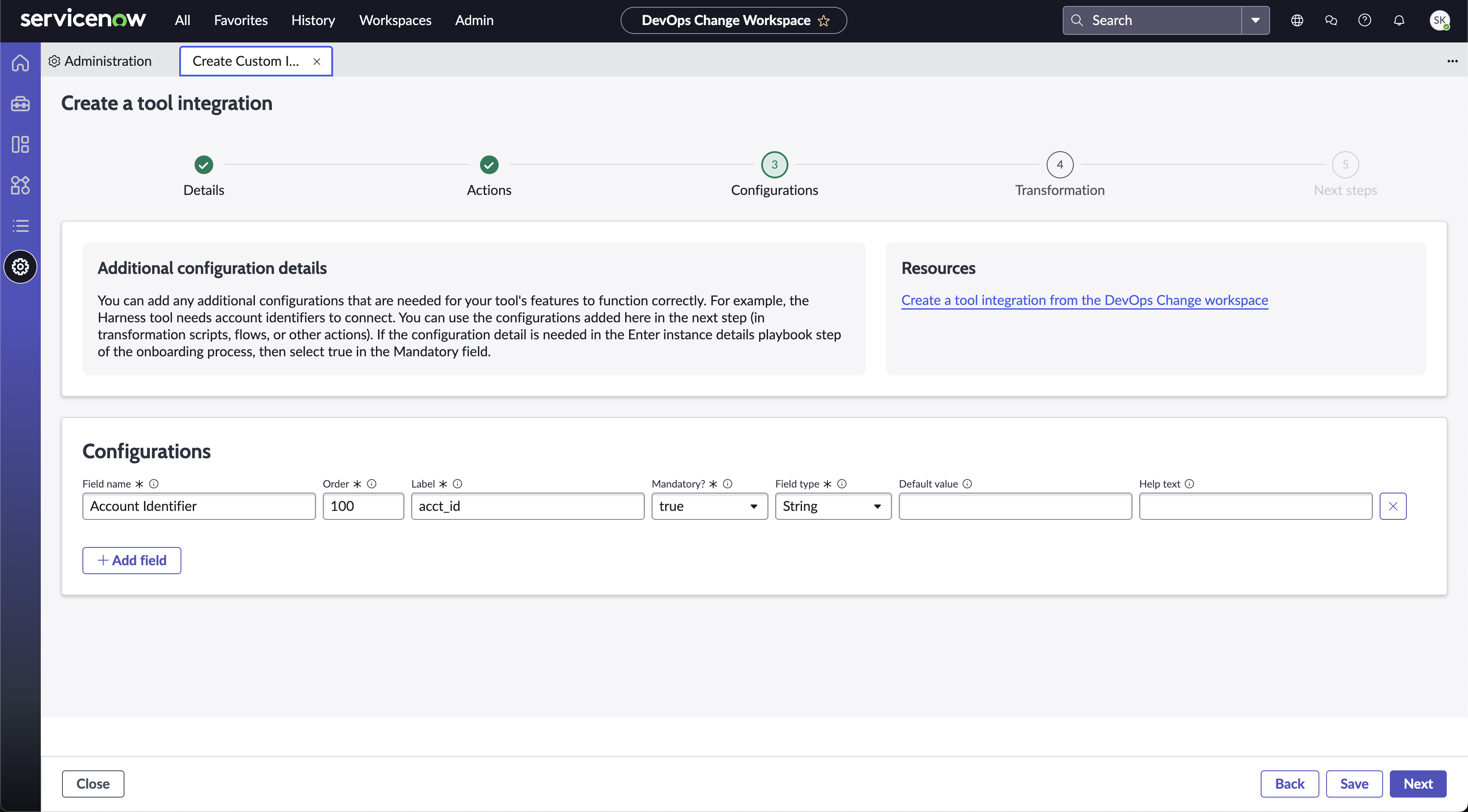The image size is (1468, 812).
Task: Remove the Account Identifier configuration row
Action: pyautogui.click(x=1393, y=506)
